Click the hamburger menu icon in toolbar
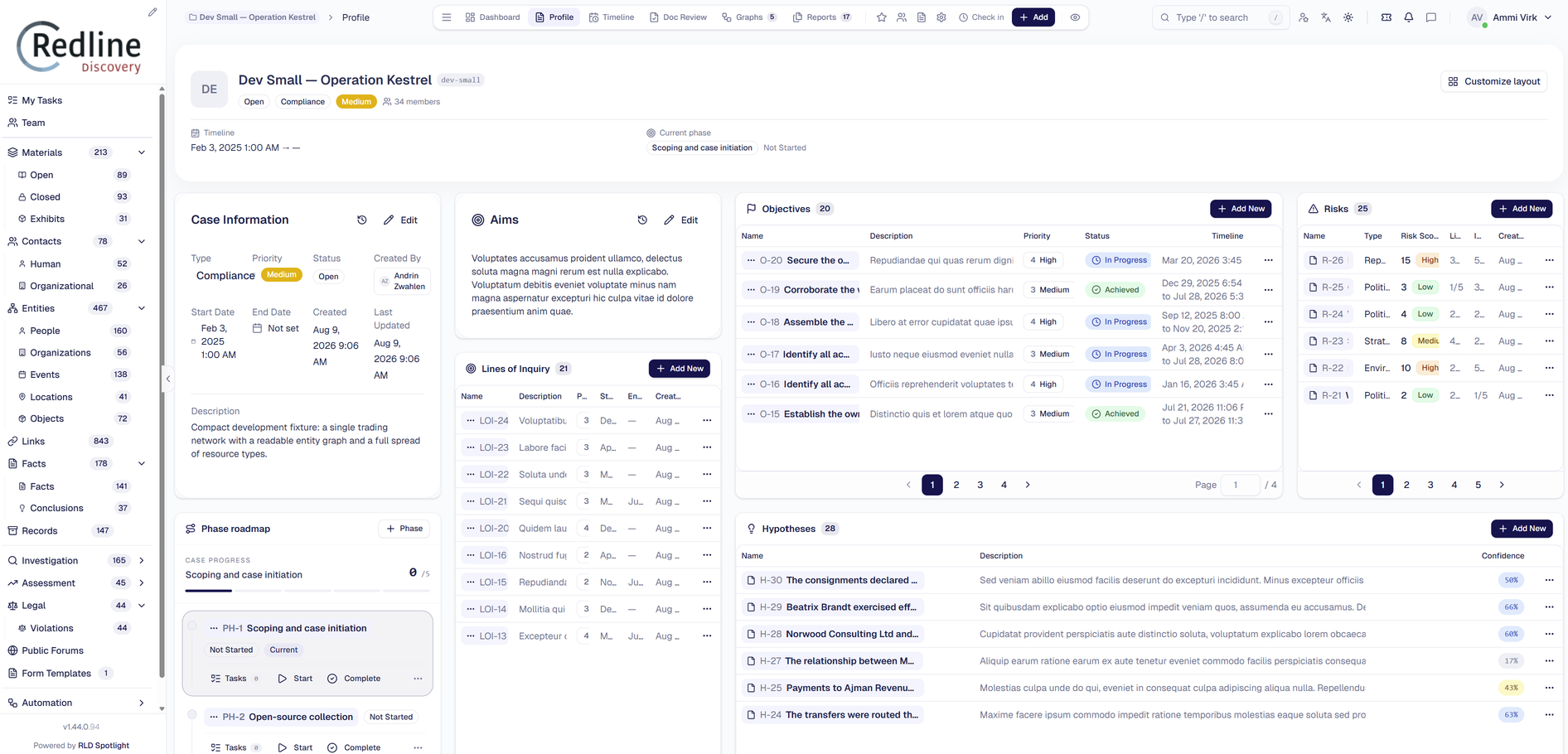Image resolution: width=1568 pixels, height=754 pixels. (447, 17)
